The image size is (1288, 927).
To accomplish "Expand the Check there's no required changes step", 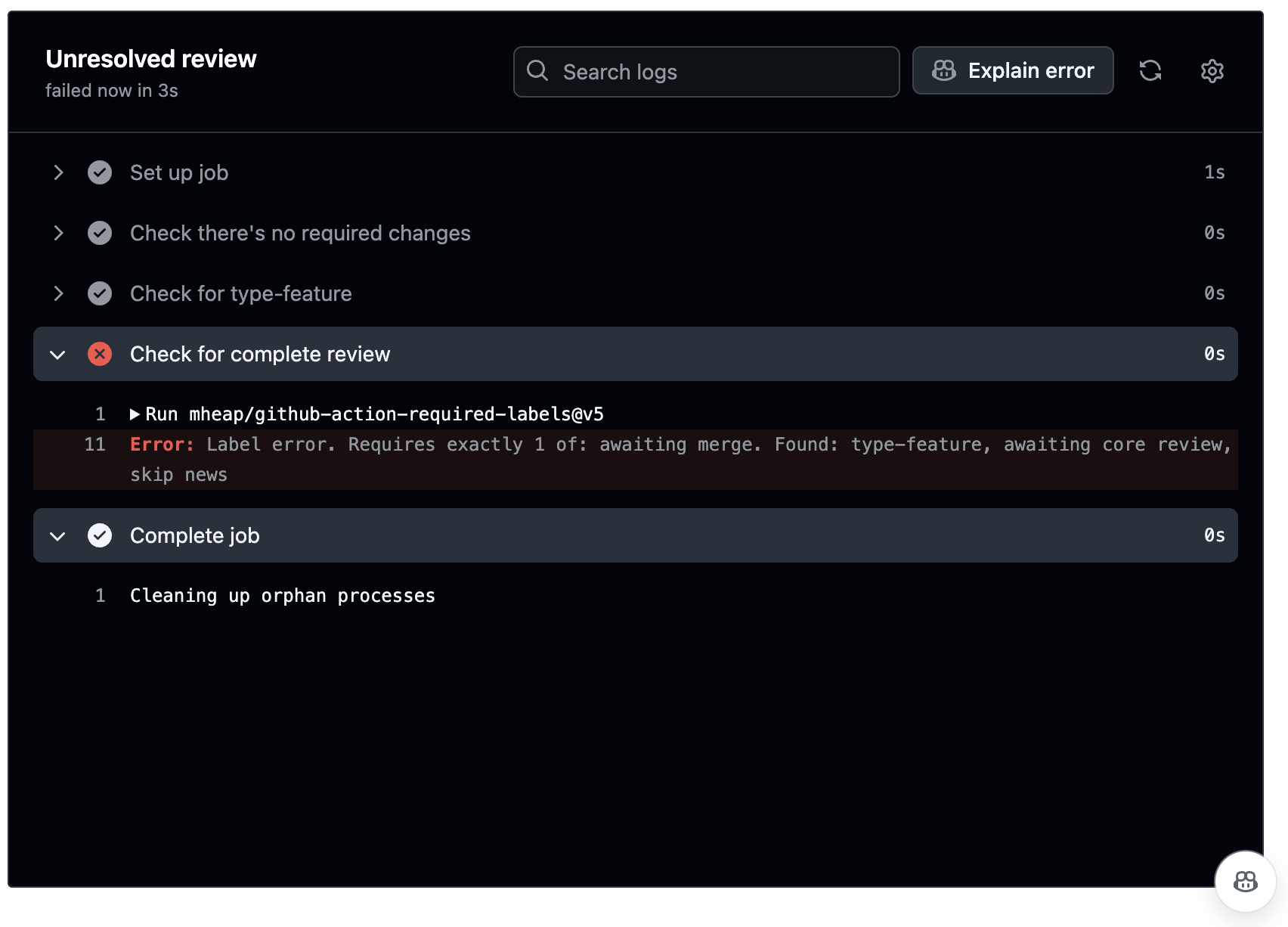I will [58, 233].
